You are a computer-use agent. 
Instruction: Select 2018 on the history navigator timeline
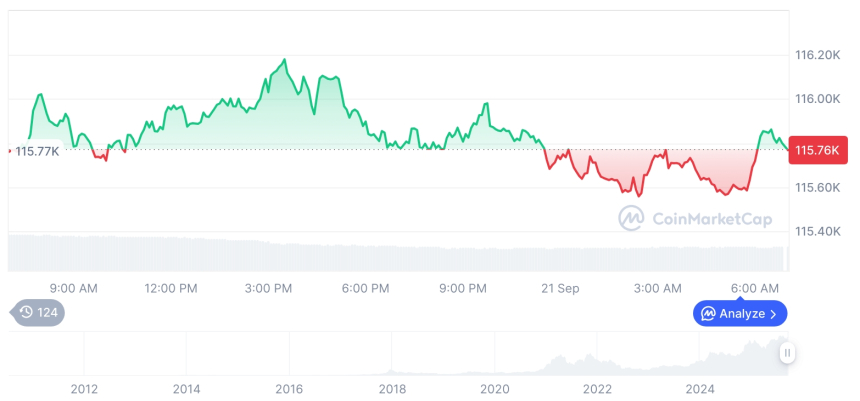coord(392,388)
